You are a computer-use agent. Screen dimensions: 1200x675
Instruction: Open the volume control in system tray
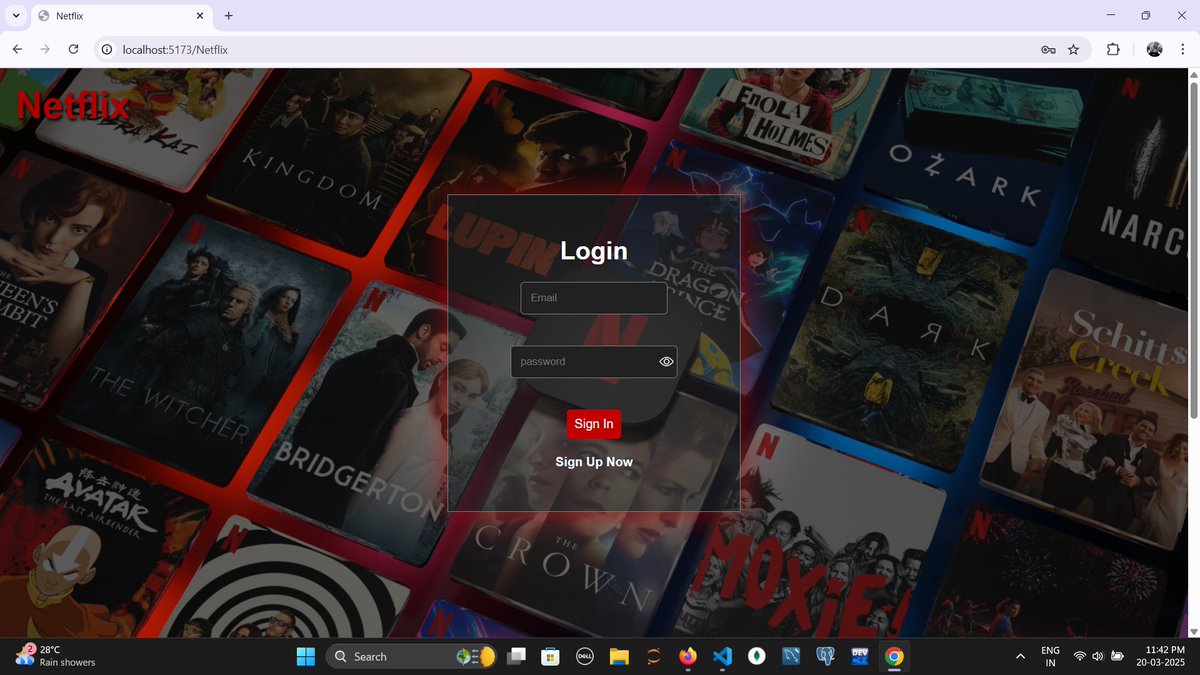(1098, 656)
